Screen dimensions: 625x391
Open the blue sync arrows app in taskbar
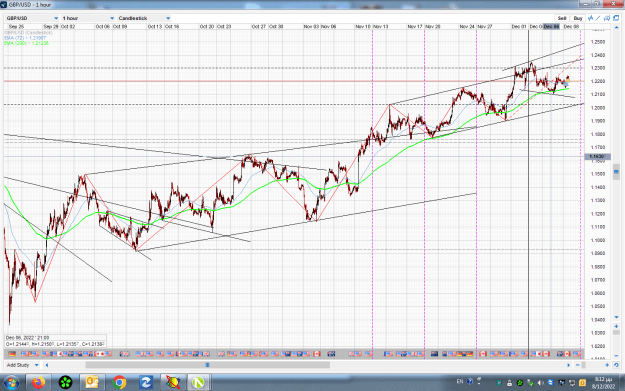145,383
